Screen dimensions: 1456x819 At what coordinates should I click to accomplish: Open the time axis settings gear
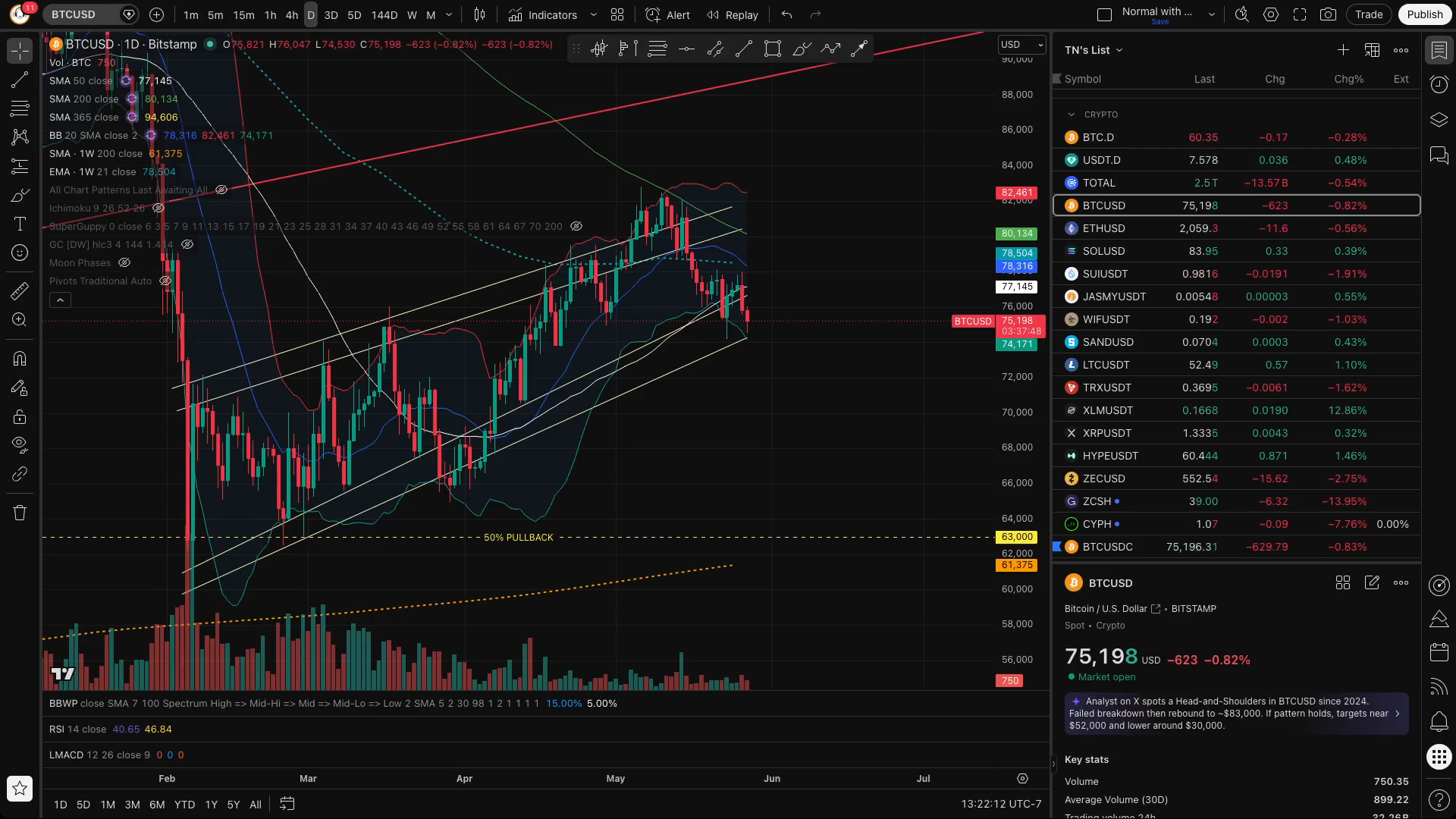point(1022,779)
